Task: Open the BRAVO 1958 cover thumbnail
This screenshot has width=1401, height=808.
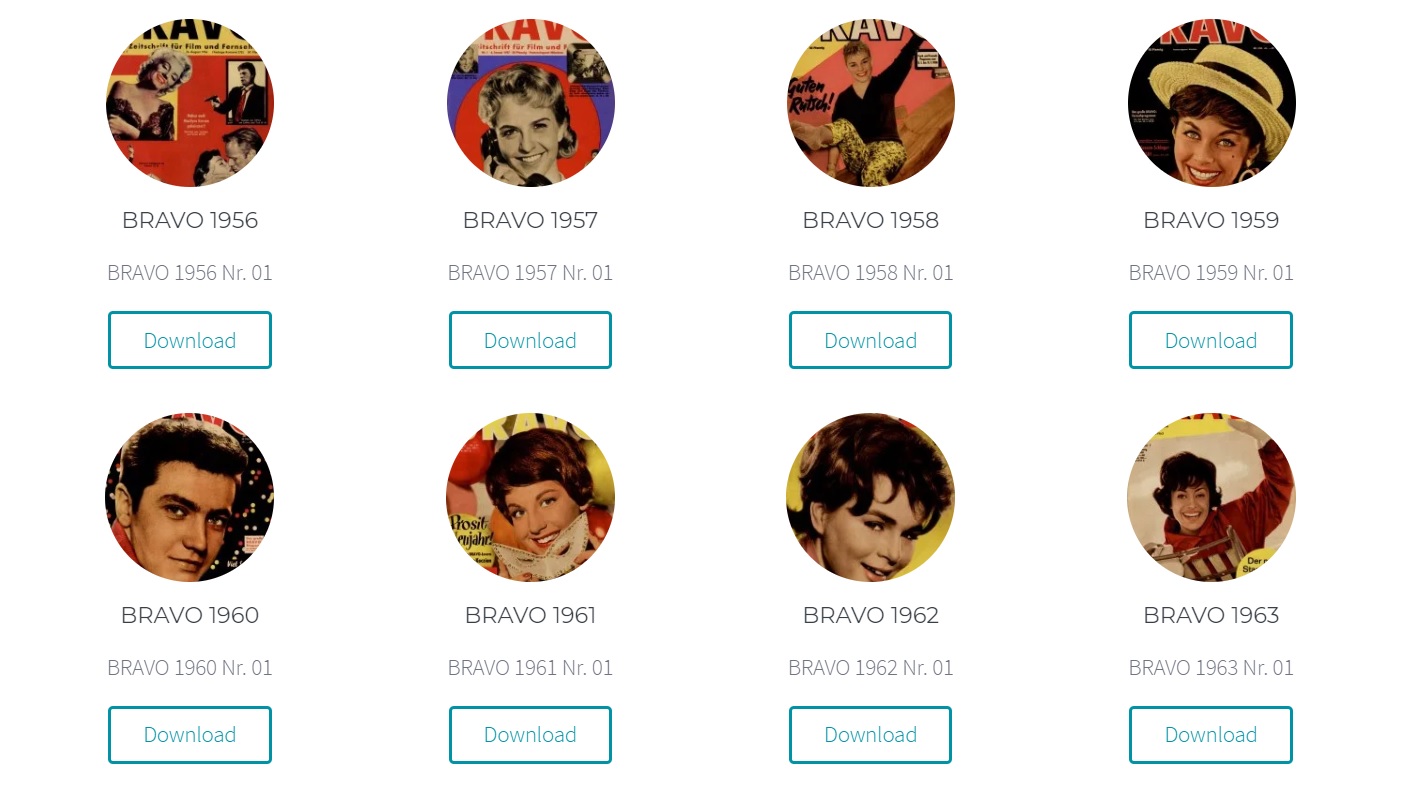Action: point(871,103)
